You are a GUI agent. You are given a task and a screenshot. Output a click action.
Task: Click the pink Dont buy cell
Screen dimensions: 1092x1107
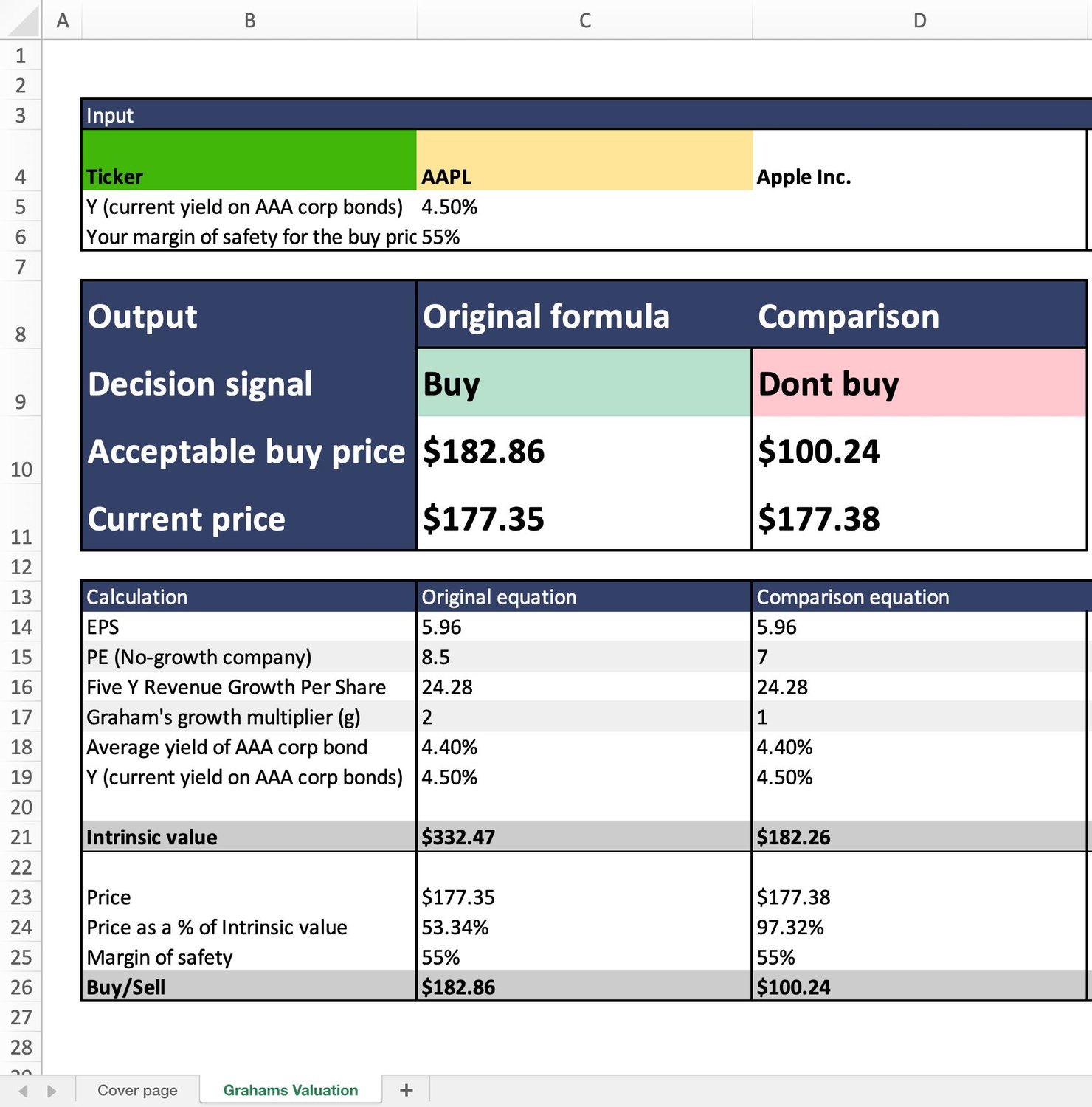tap(918, 383)
